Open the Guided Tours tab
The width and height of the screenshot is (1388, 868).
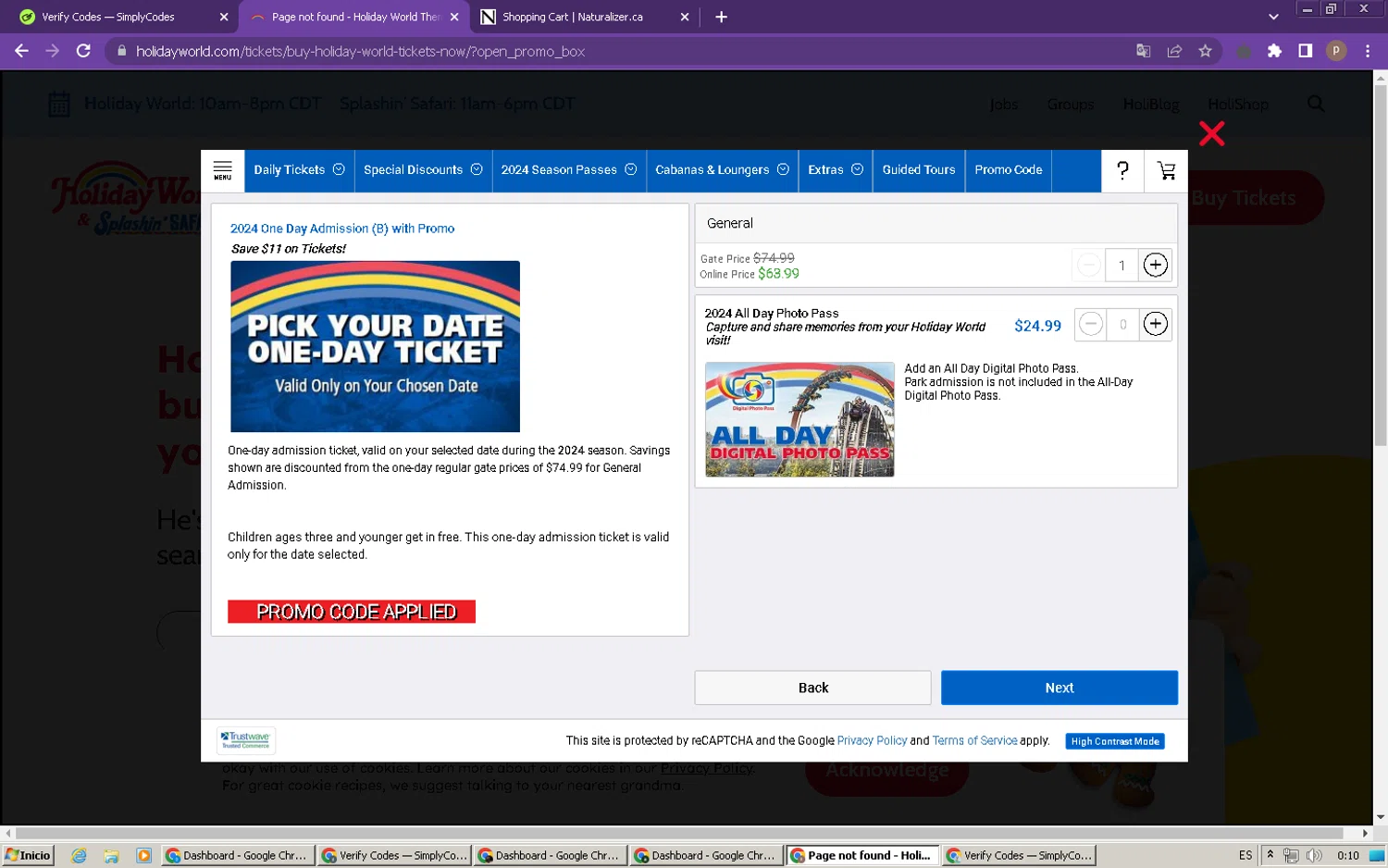(919, 170)
